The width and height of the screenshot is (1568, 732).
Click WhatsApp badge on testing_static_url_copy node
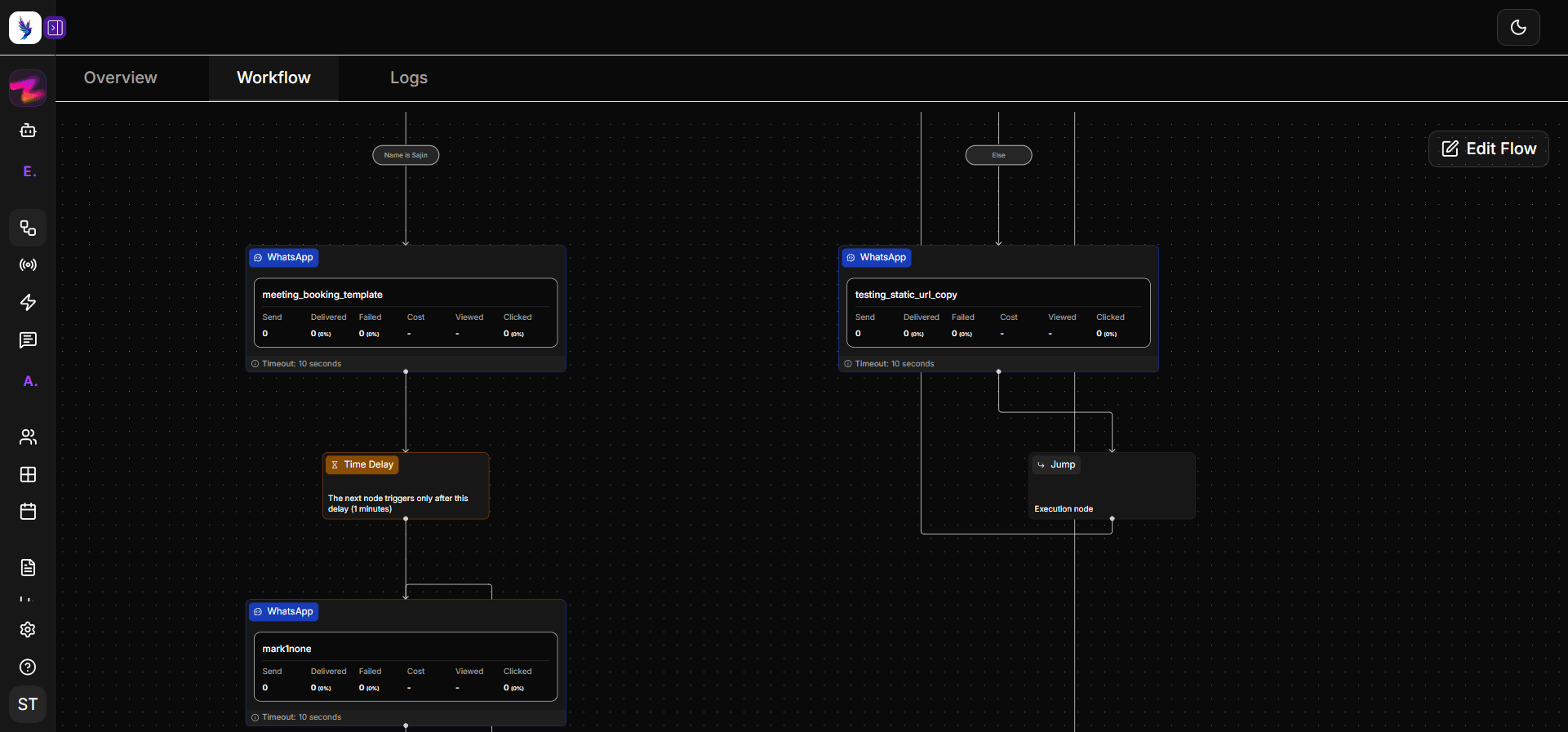click(876, 257)
